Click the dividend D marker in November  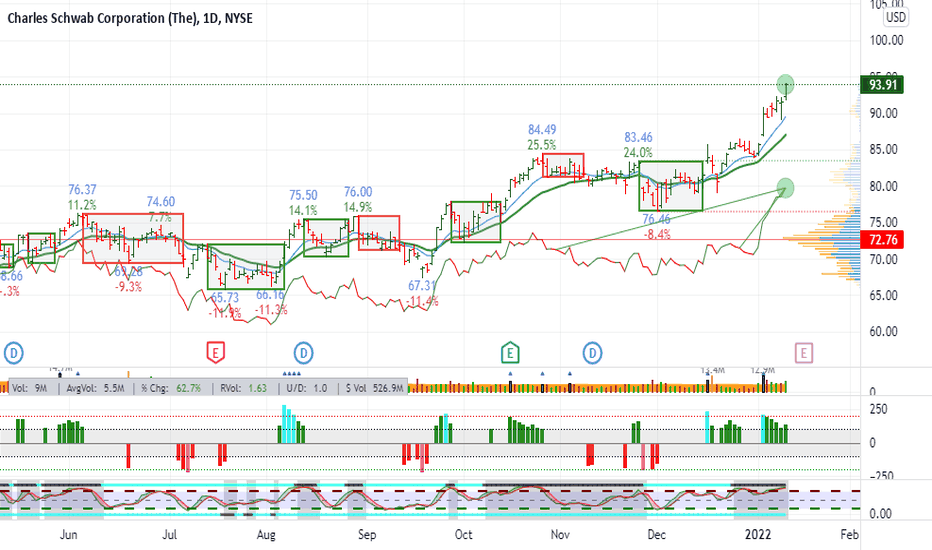click(592, 353)
